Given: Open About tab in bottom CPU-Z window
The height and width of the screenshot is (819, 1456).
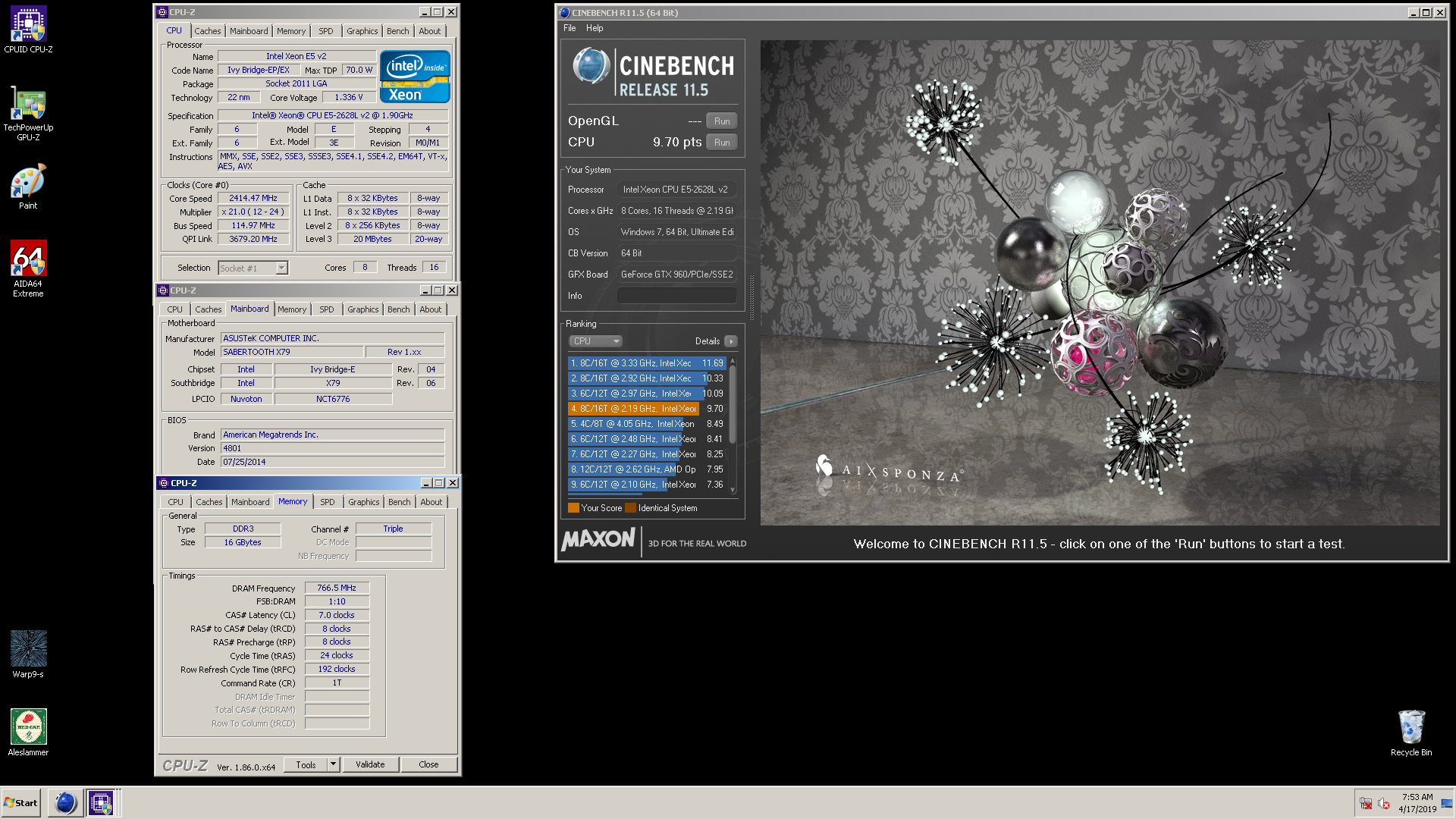Looking at the screenshot, I should point(431,502).
